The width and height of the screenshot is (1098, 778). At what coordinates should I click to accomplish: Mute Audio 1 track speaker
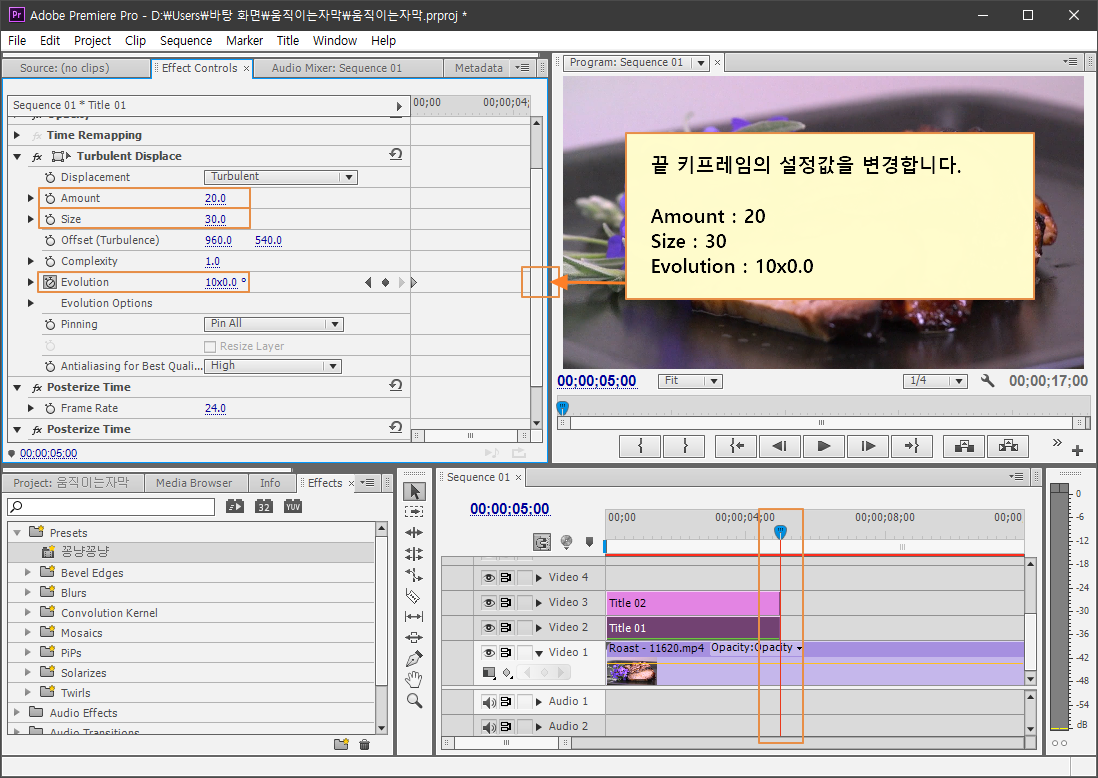pyautogui.click(x=489, y=702)
